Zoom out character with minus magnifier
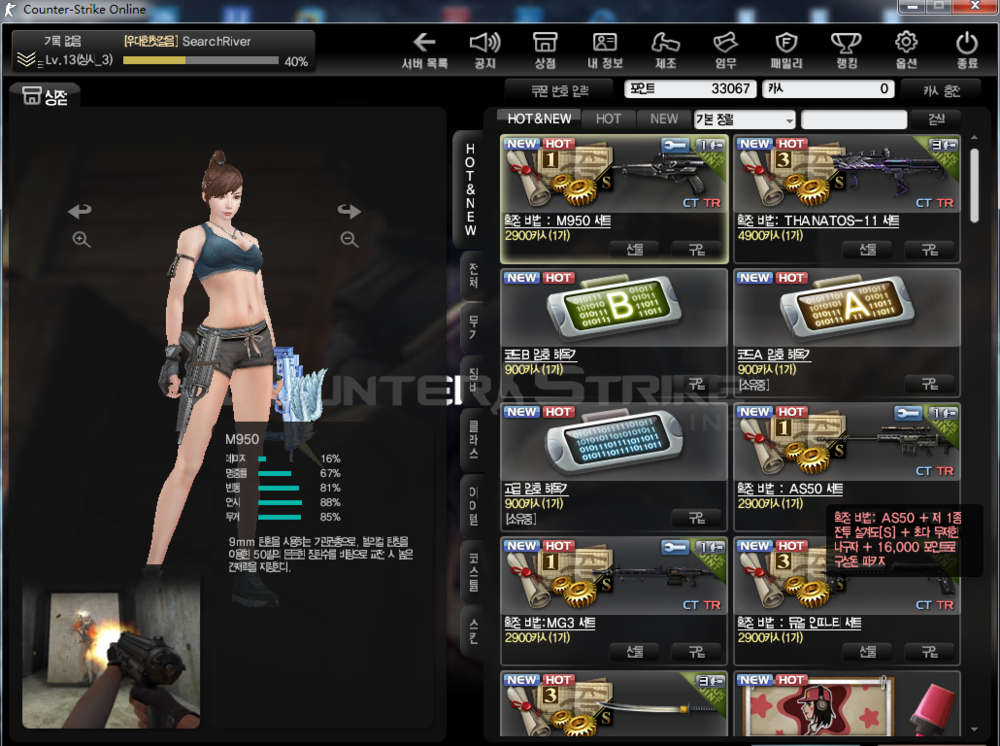Image resolution: width=1000 pixels, height=746 pixels. (349, 239)
